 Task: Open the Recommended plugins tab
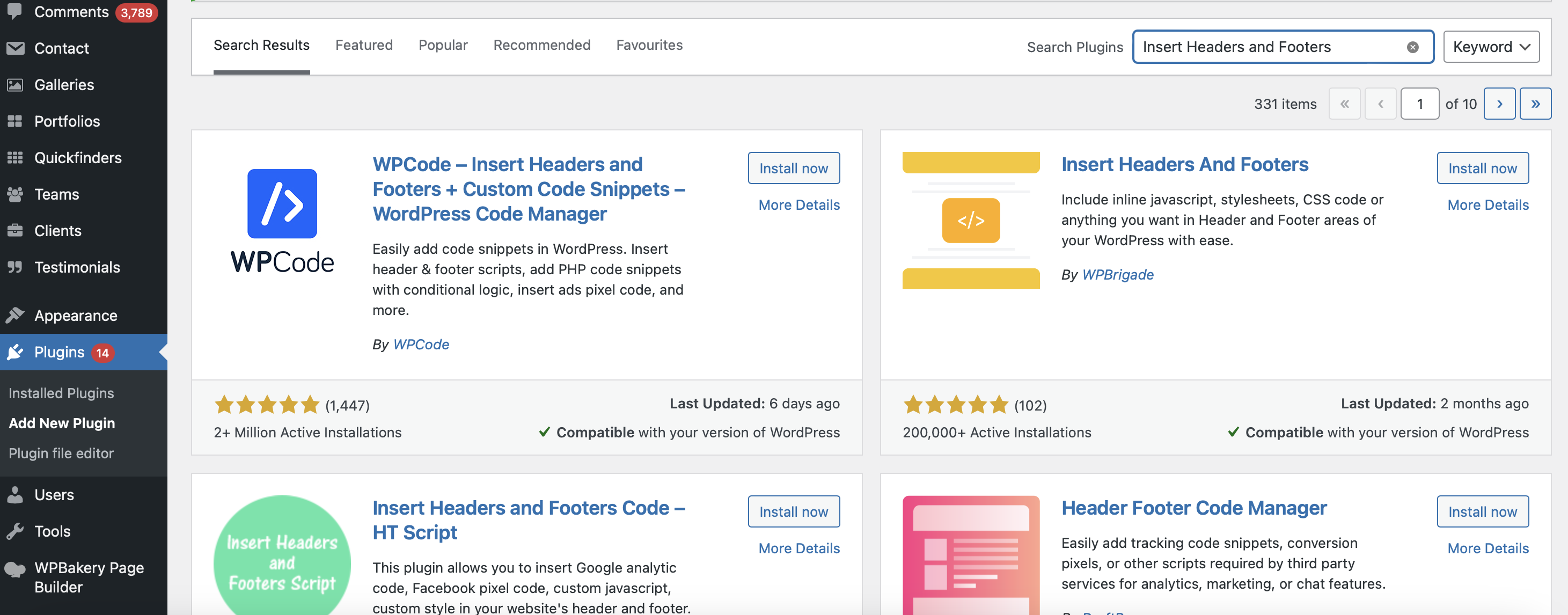tap(541, 45)
